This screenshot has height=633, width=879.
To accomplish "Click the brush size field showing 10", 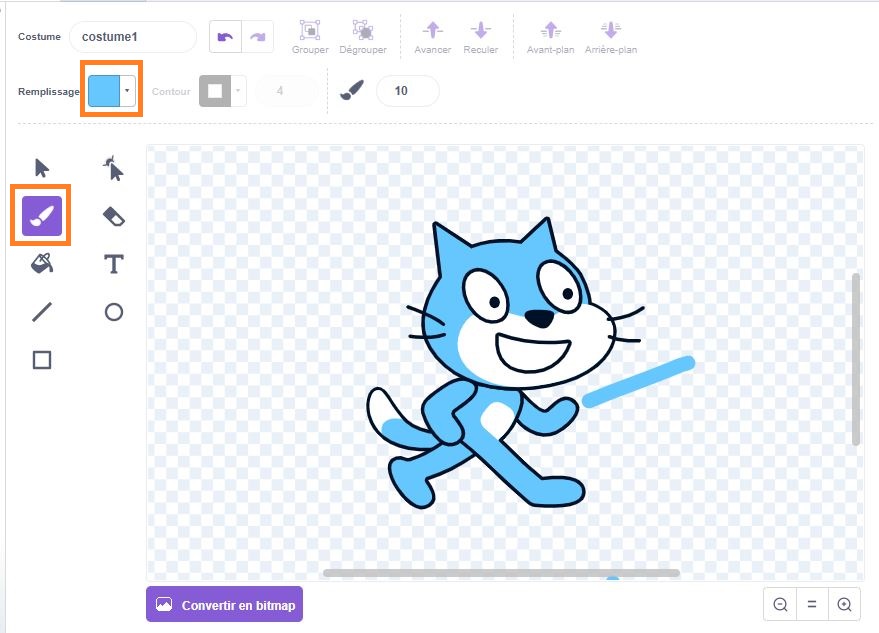I will coord(408,91).
